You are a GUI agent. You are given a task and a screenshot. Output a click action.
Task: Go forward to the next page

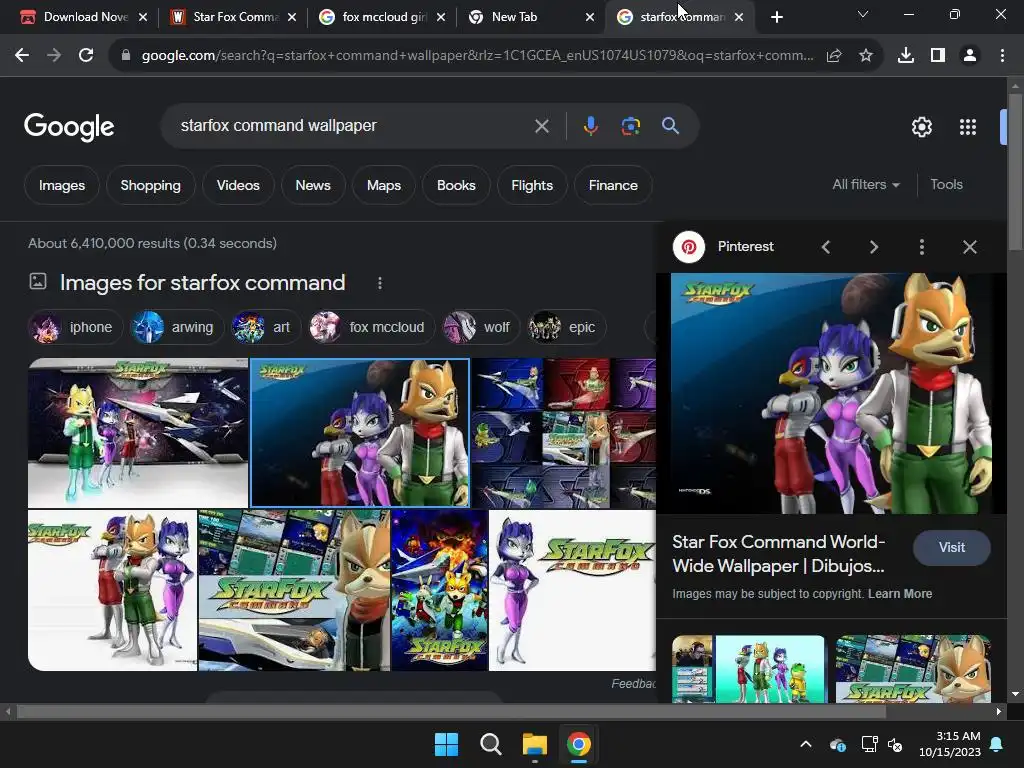54,56
